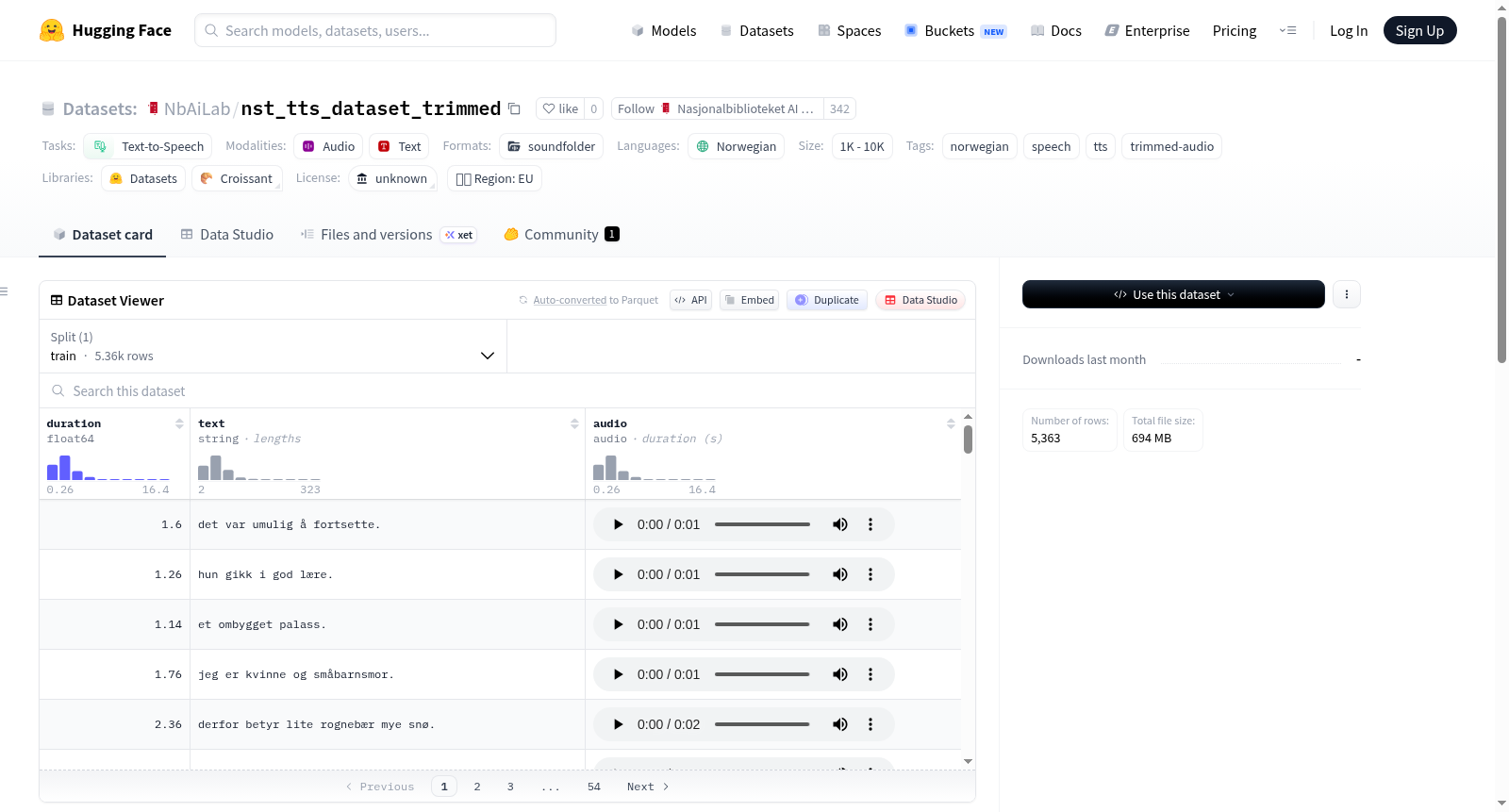Focus the main search models field
This screenshot has width=1509, height=812.
[375, 30]
